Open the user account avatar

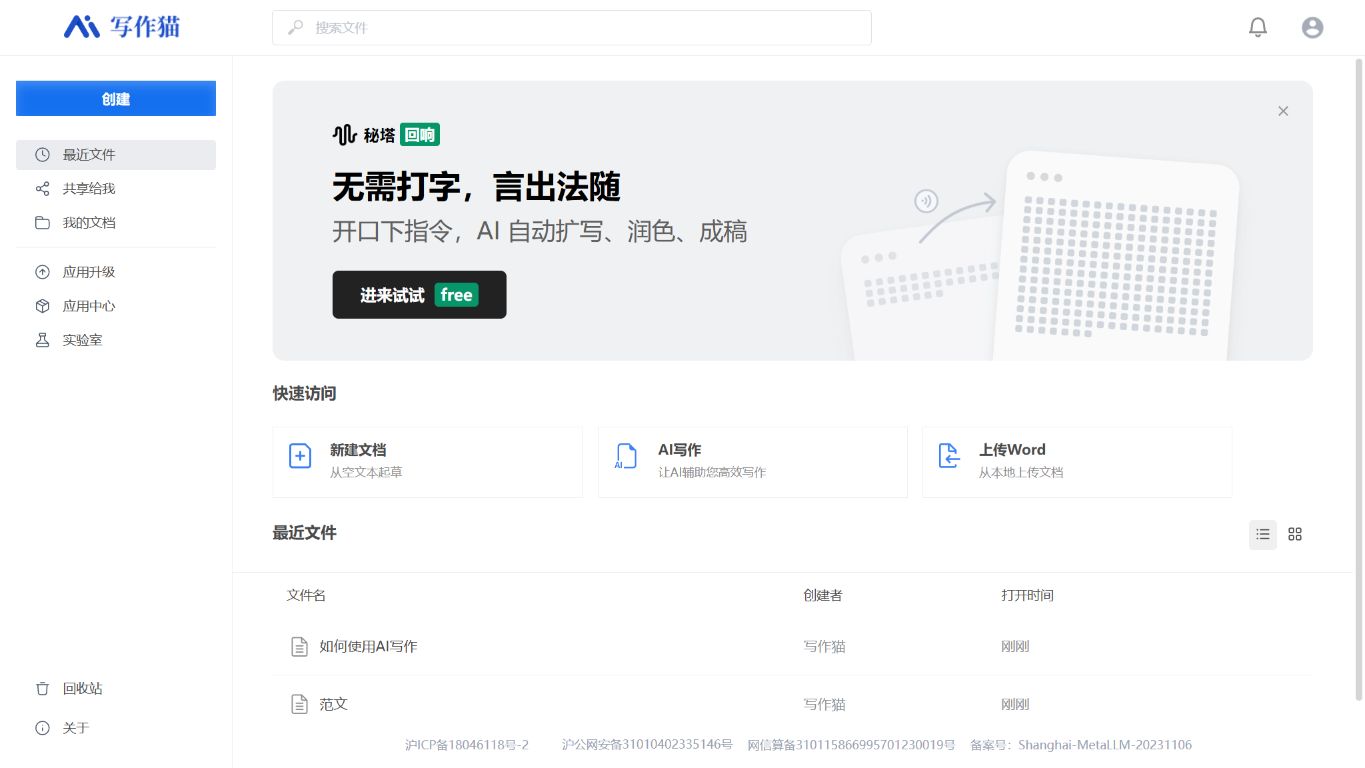[1313, 28]
